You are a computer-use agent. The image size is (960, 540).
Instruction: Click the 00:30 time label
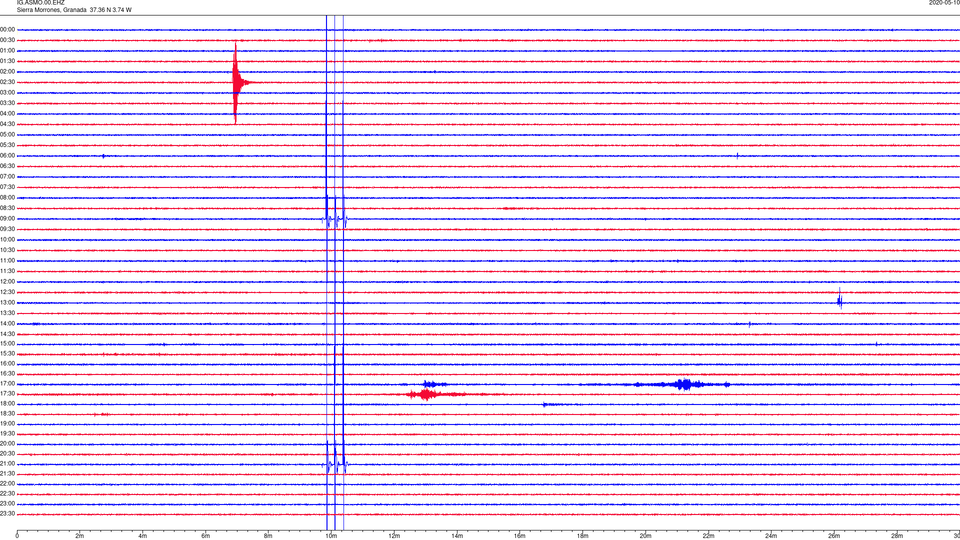(x=7, y=40)
